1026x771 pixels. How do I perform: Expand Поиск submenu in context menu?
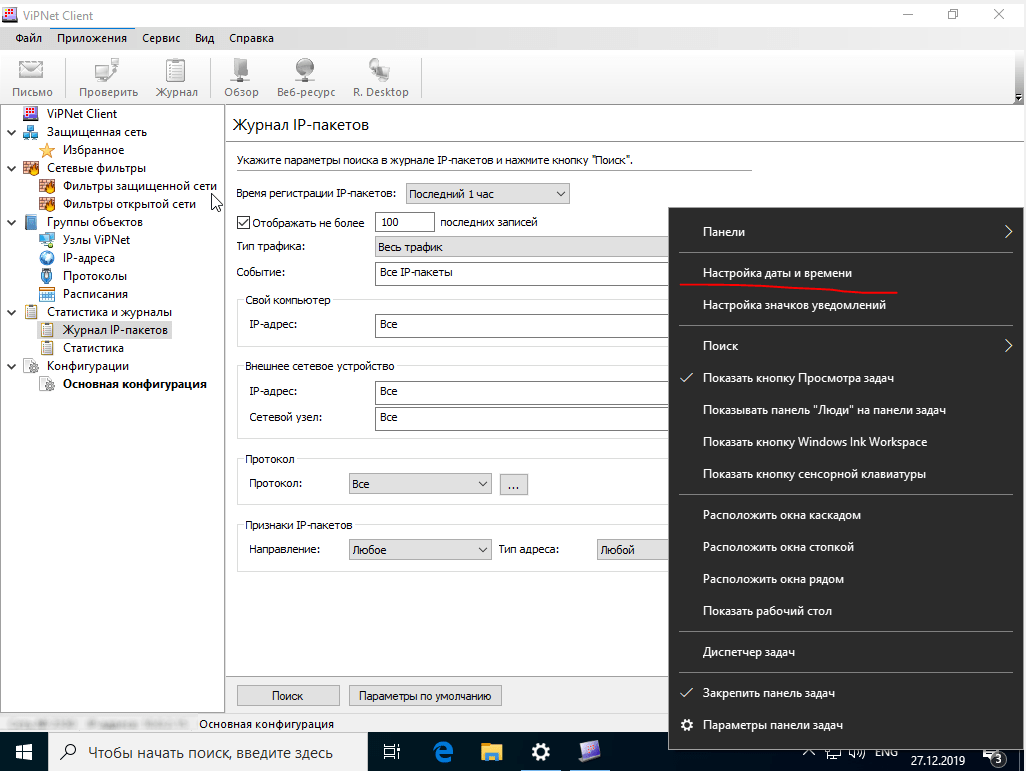pos(846,346)
